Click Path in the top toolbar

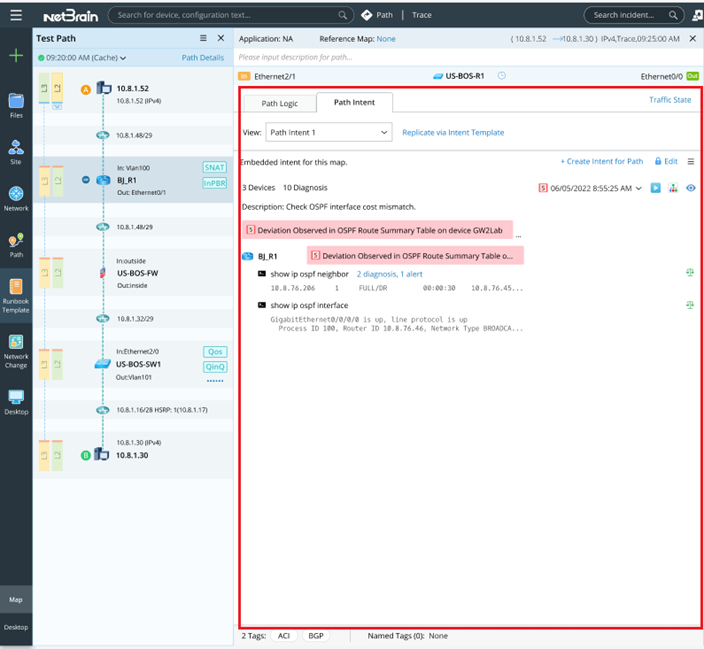coord(377,15)
